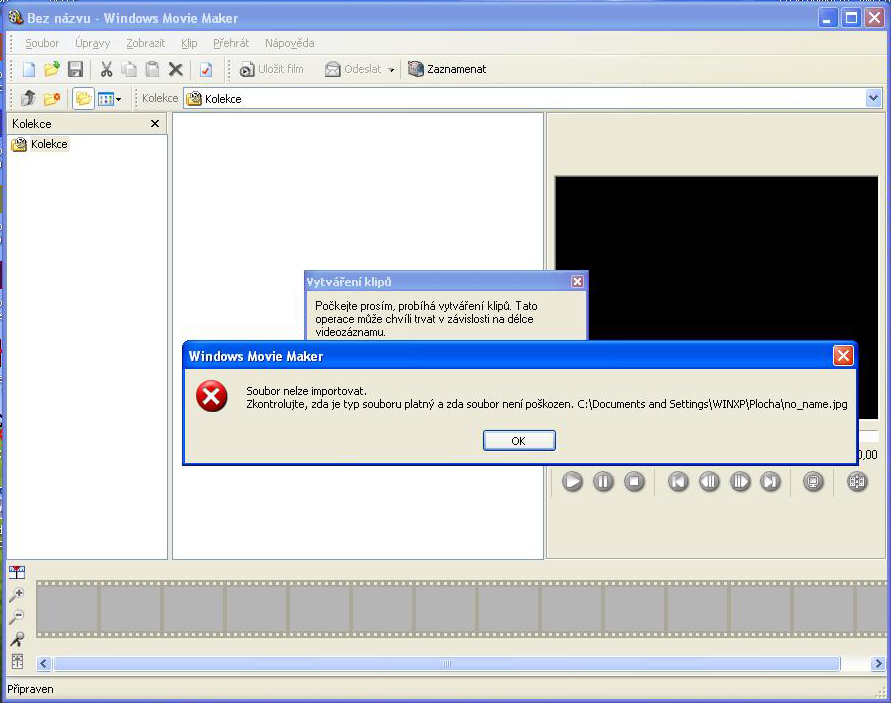Open the Úpravy menu
Viewport: 891px width, 703px height.
coord(93,43)
